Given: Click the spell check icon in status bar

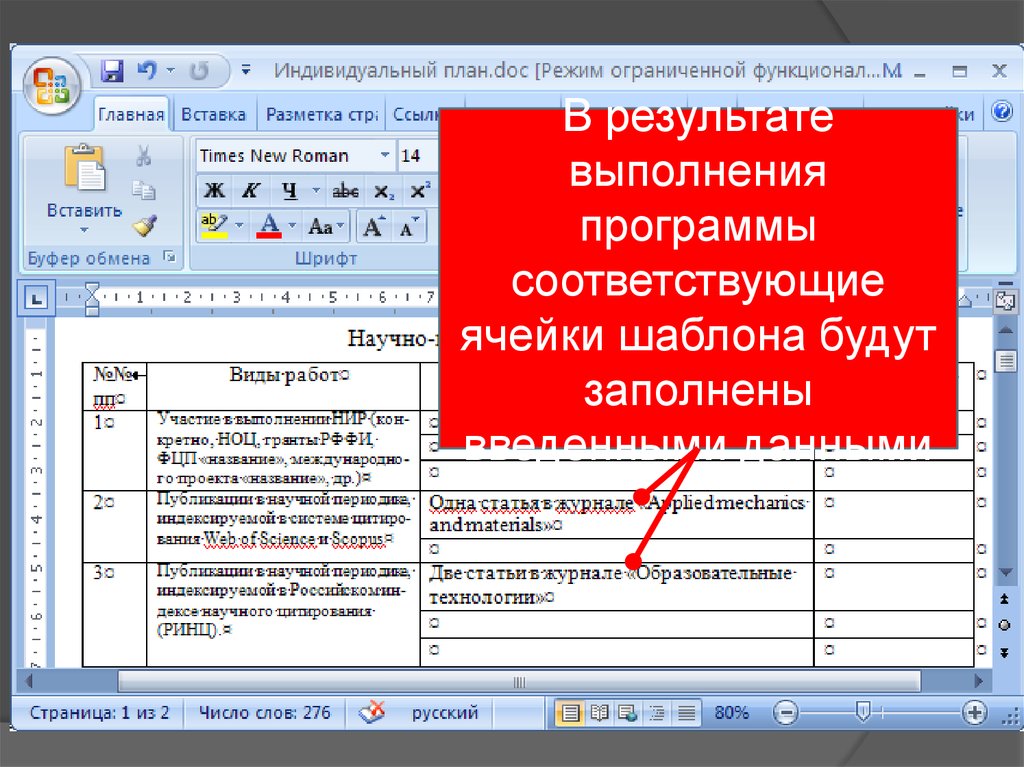Looking at the screenshot, I should click(372, 713).
